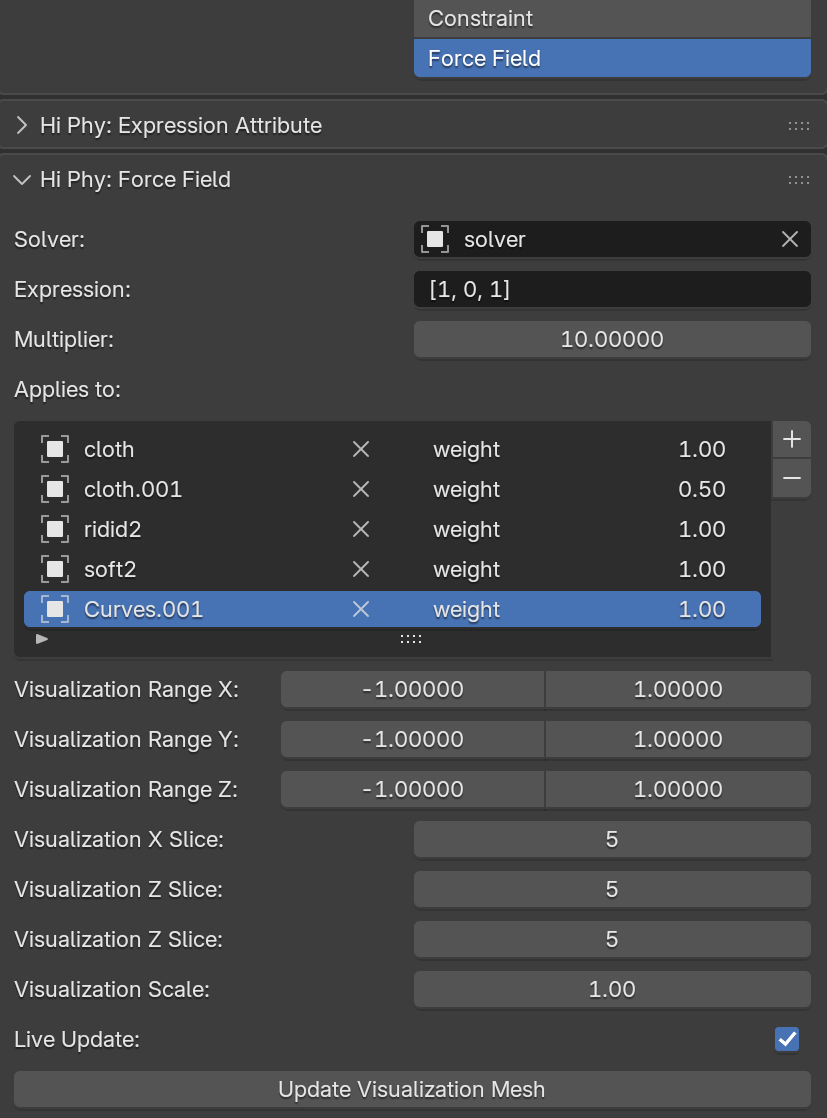This screenshot has width=827, height=1118.
Task: Click the Expression input field
Action: tap(611, 290)
